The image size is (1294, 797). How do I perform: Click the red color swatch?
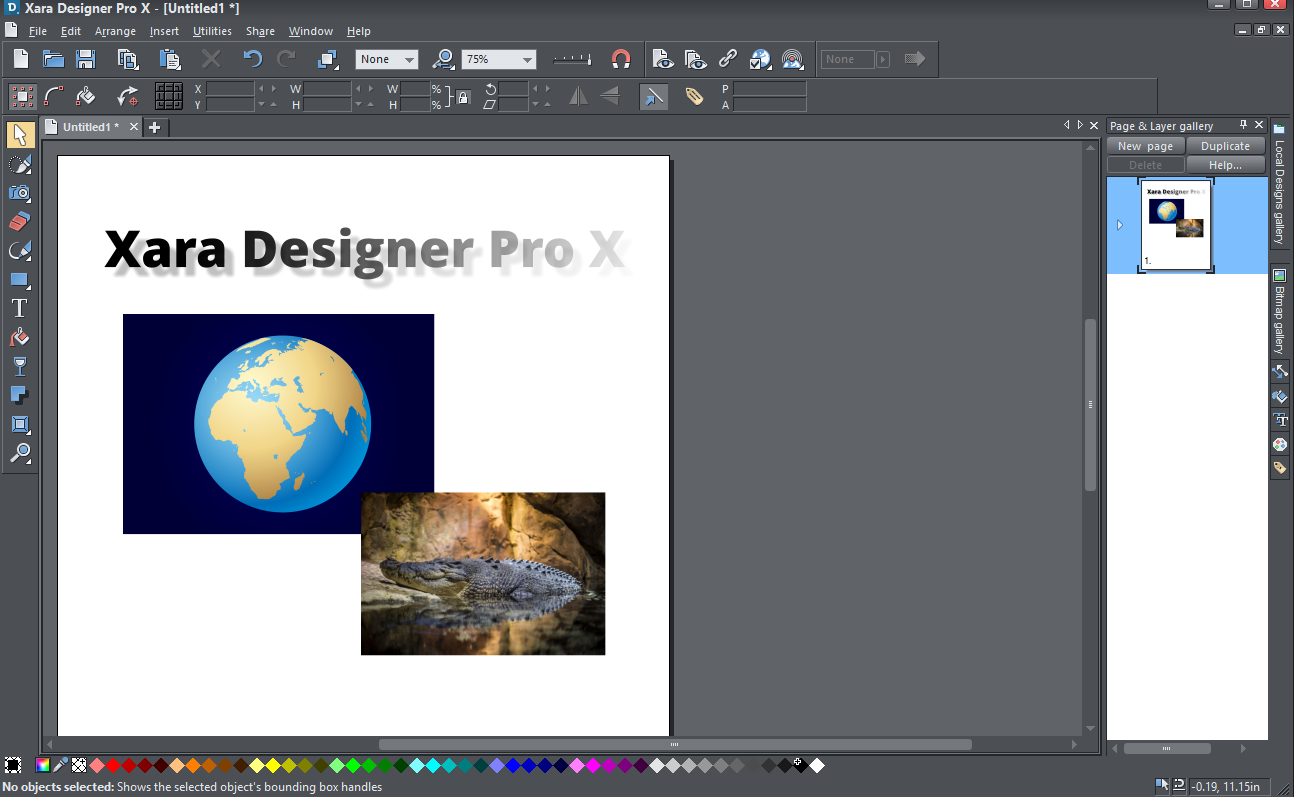tap(113, 766)
